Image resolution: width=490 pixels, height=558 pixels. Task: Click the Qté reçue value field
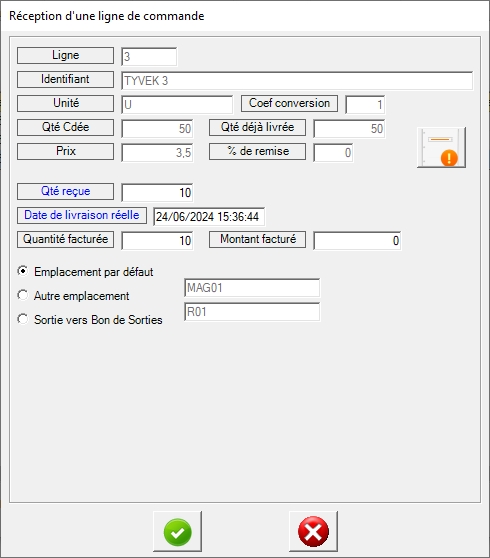pyautogui.click(x=157, y=193)
